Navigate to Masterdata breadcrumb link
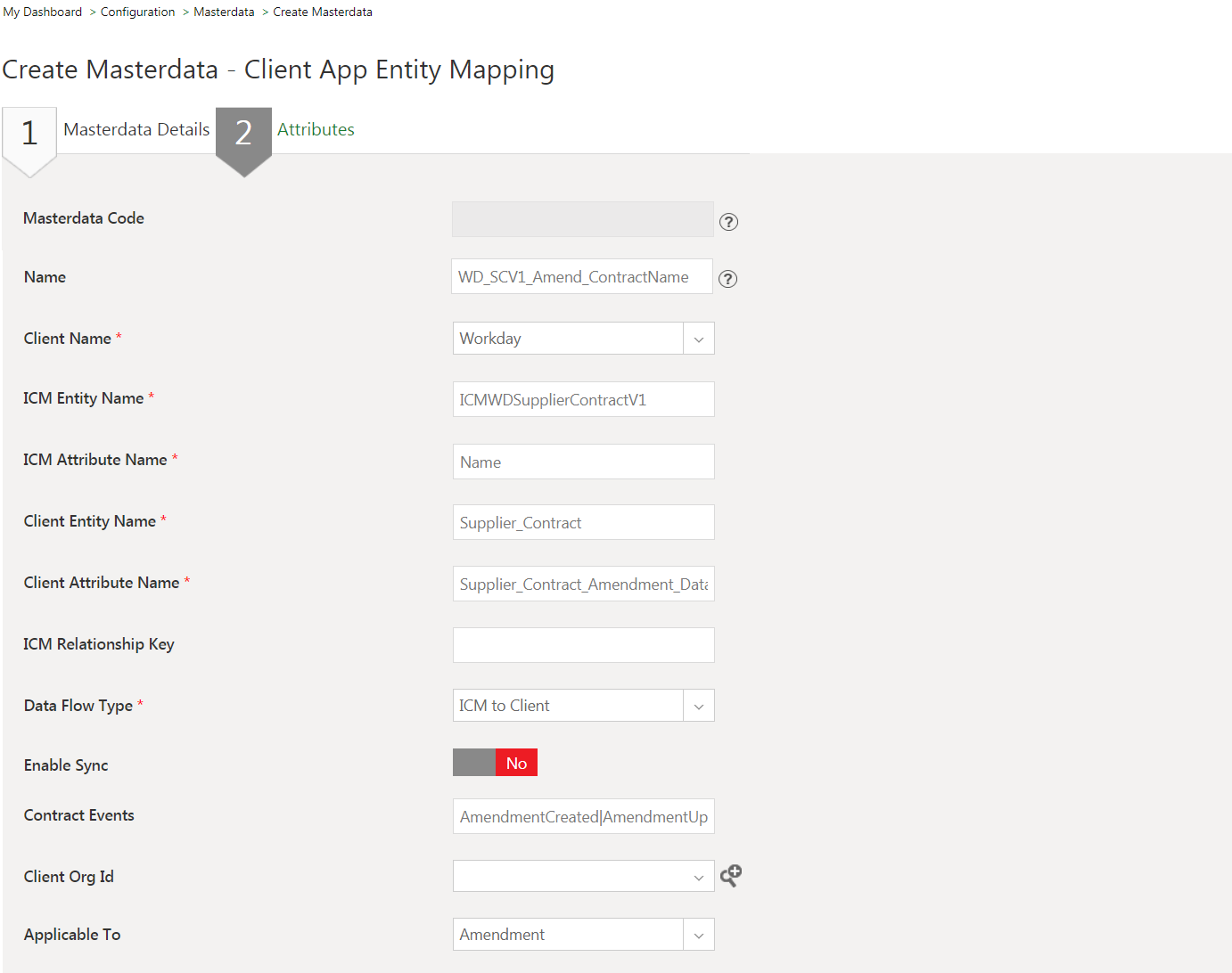This screenshot has width=1232, height=973. tap(224, 12)
